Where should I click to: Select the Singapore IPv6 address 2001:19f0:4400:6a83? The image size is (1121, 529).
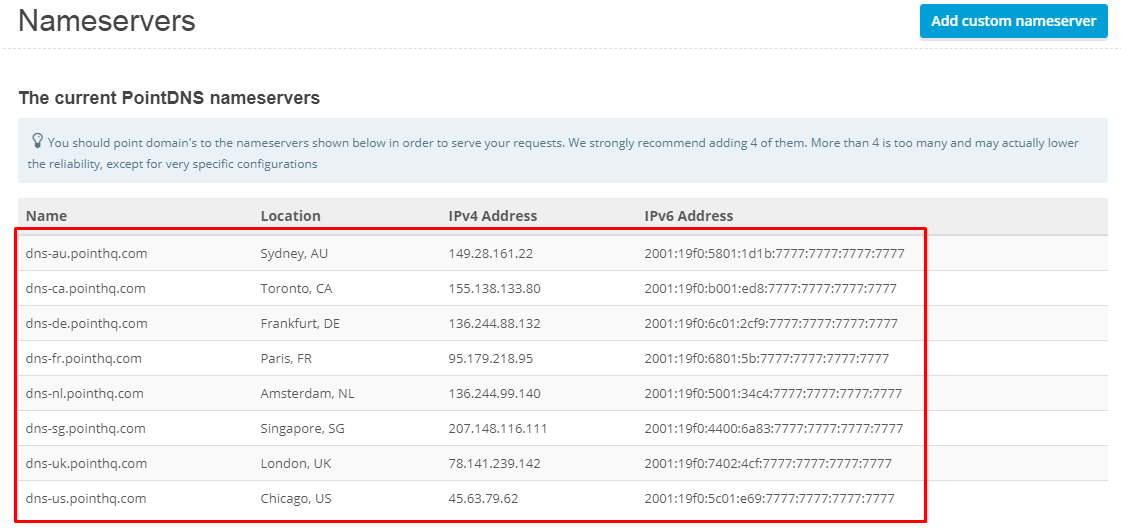coord(774,428)
